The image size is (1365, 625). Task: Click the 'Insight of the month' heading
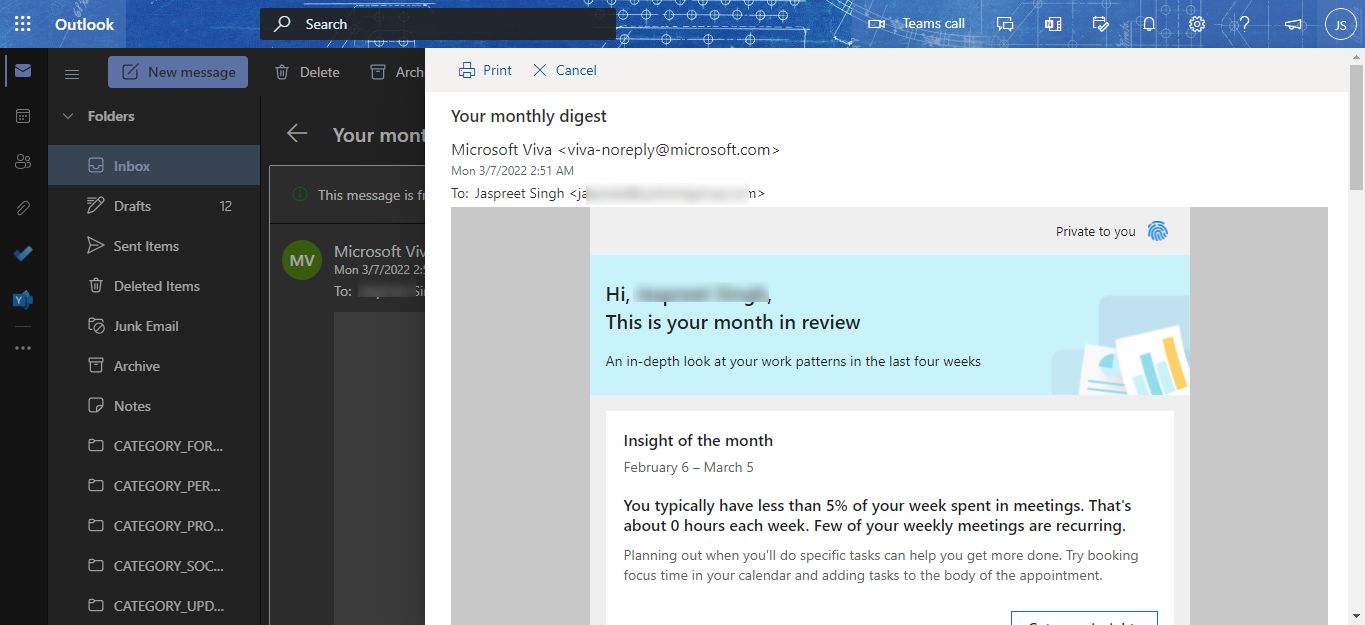pos(698,440)
